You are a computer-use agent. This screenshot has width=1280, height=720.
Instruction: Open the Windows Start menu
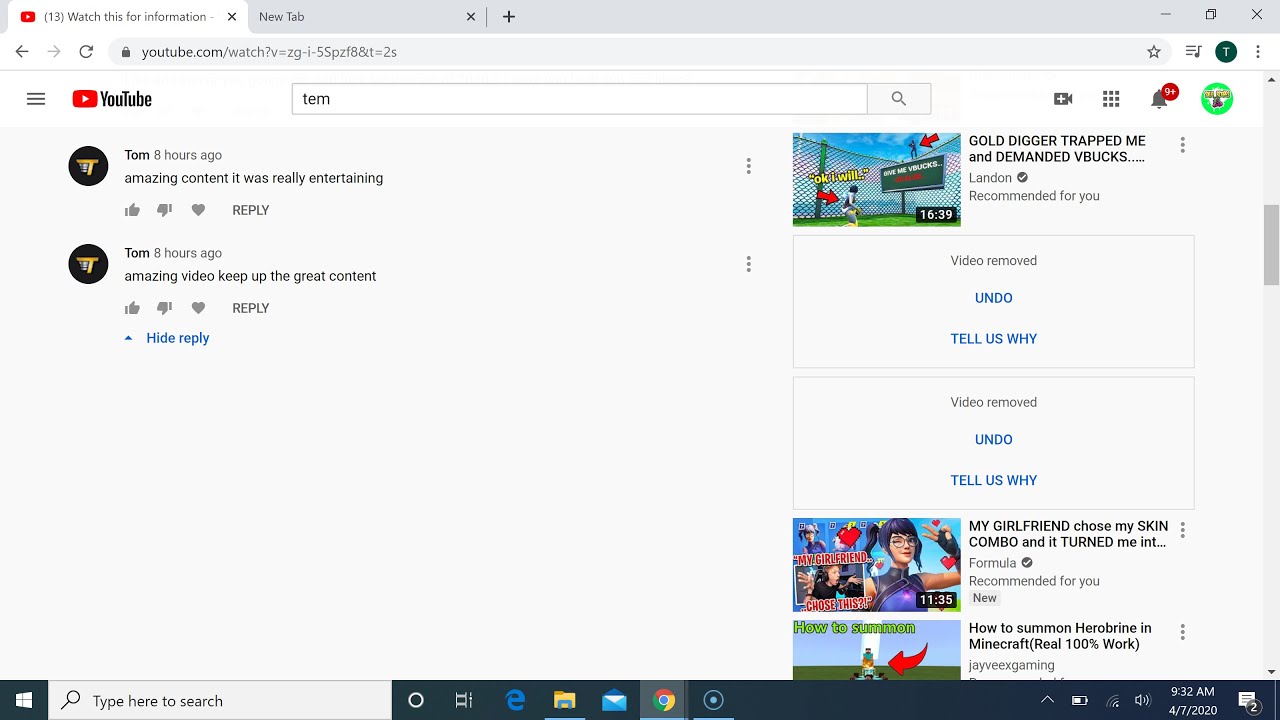(x=24, y=701)
